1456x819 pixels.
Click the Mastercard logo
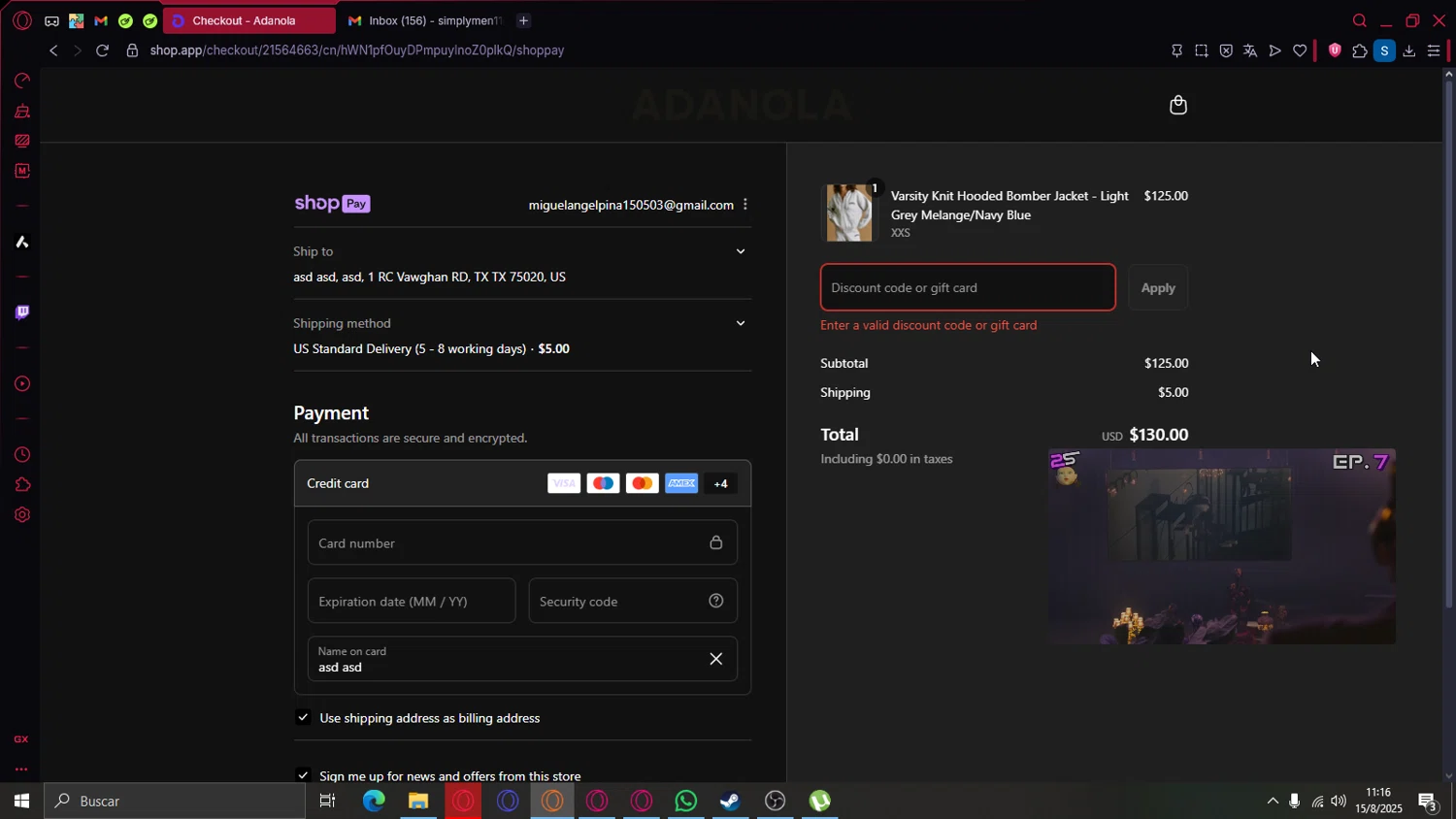[x=642, y=483]
